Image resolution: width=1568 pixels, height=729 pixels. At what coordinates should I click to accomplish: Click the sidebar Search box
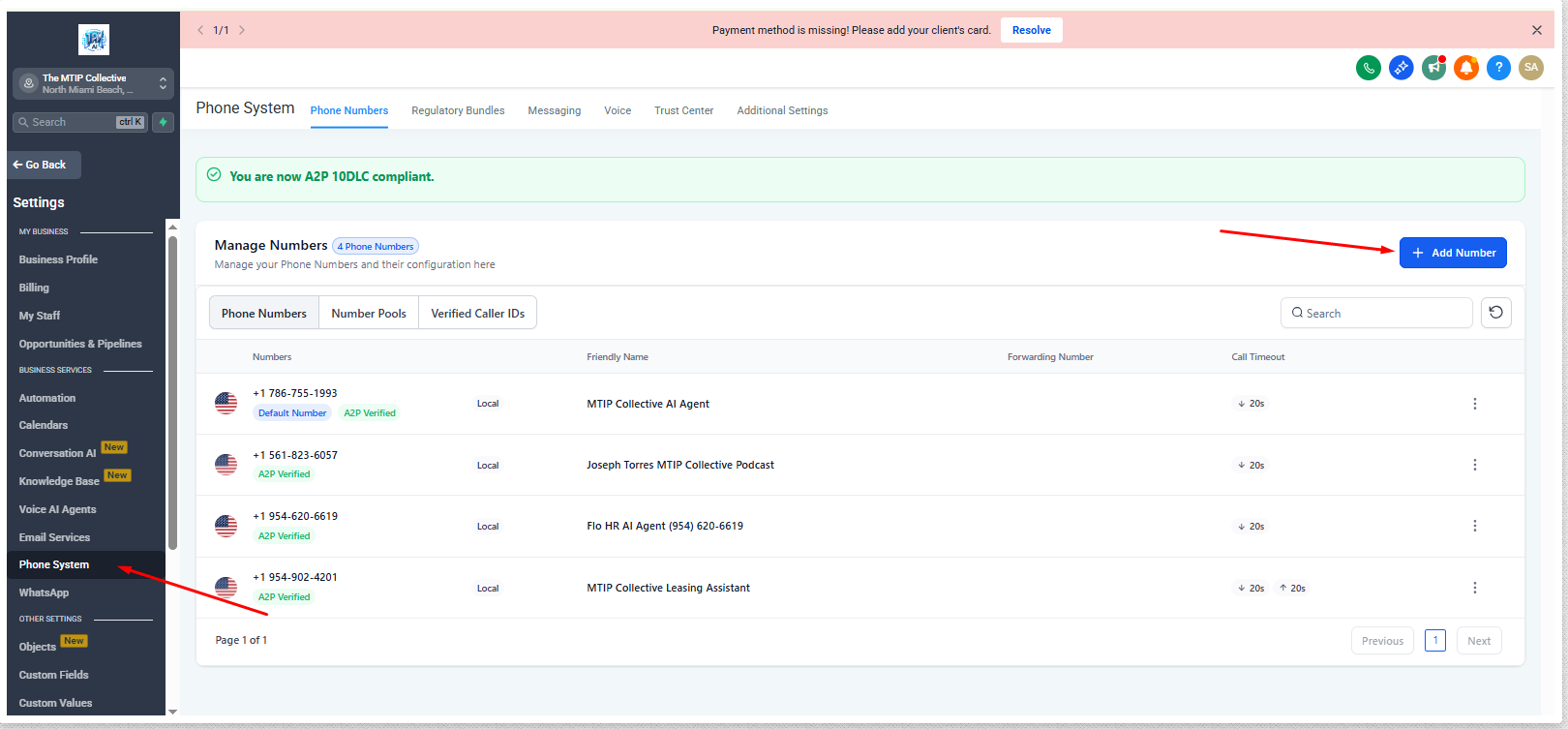79,122
